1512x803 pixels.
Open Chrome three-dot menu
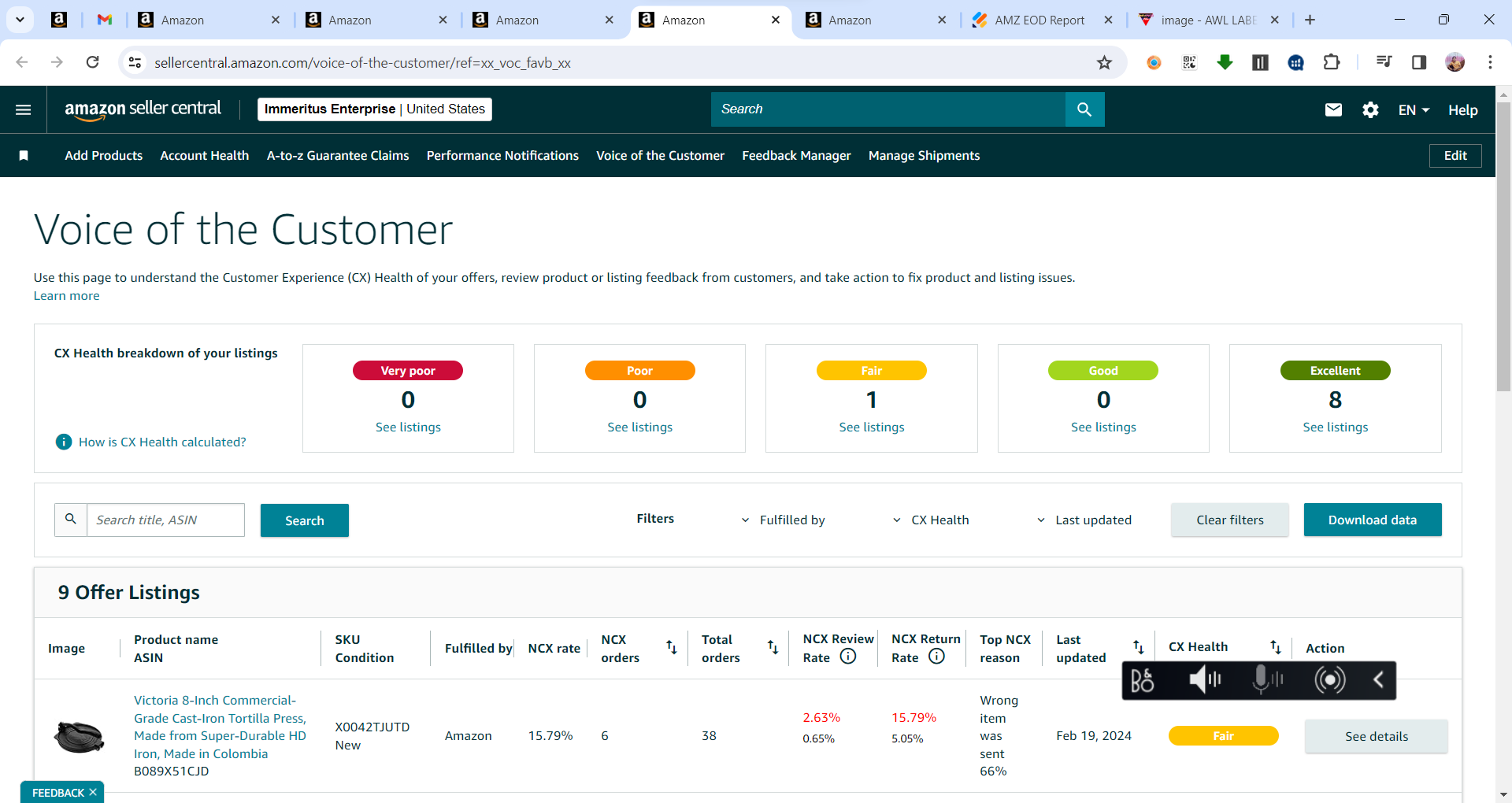coord(1490,62)
